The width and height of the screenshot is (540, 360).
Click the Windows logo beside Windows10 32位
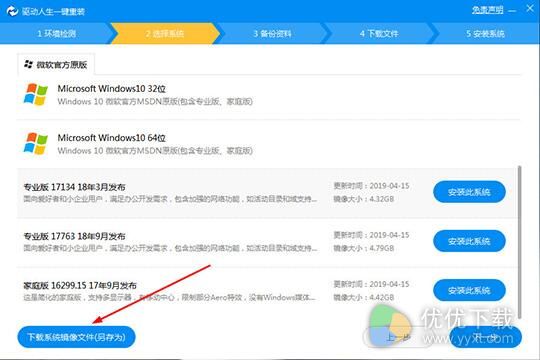pos(35,94)
